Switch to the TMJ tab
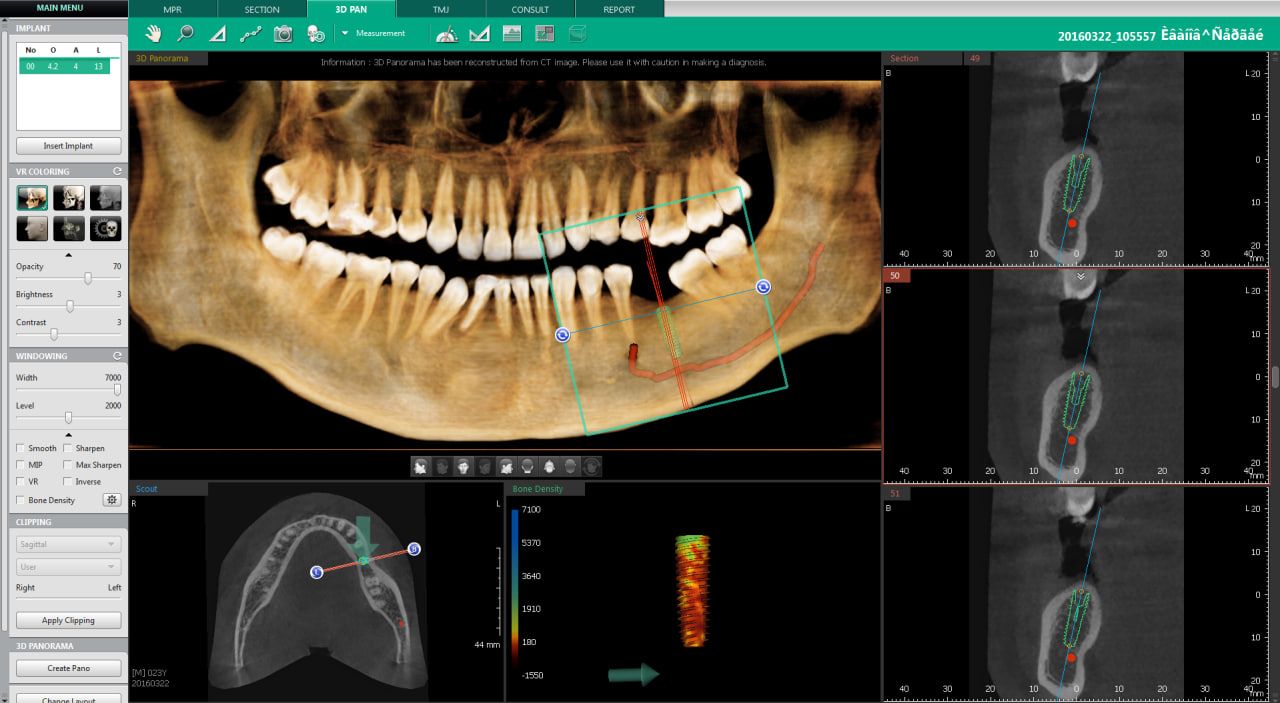 pyautogui.click(x=440, y=9)
